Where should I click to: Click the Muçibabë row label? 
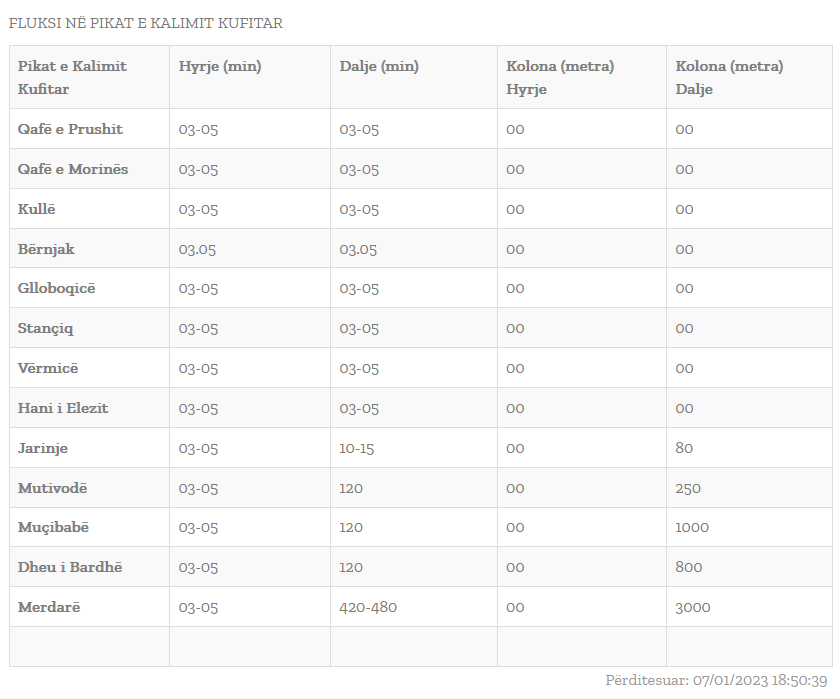click(53, 527)
